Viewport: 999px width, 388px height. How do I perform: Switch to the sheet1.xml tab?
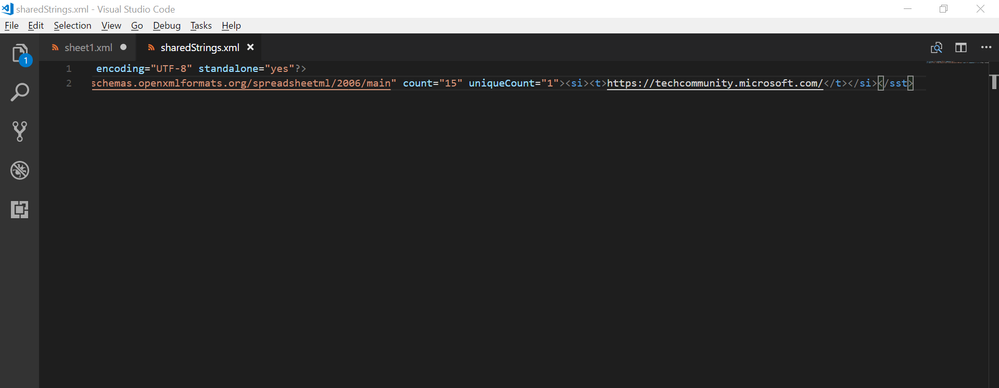tap(88, 48)
